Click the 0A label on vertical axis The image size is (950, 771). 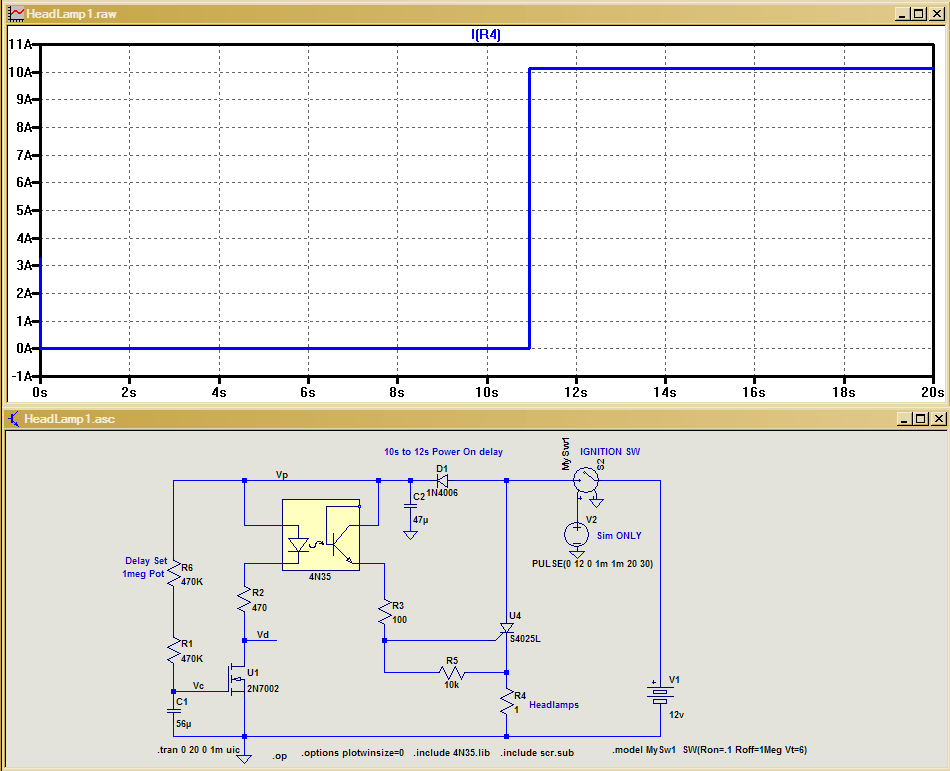pos(24,348)
